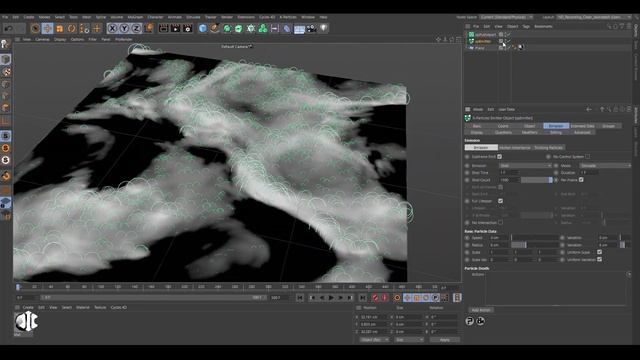
Task: Click the MoGraph Cloner icon in toolbar
Action: click(x=251, y=28)
